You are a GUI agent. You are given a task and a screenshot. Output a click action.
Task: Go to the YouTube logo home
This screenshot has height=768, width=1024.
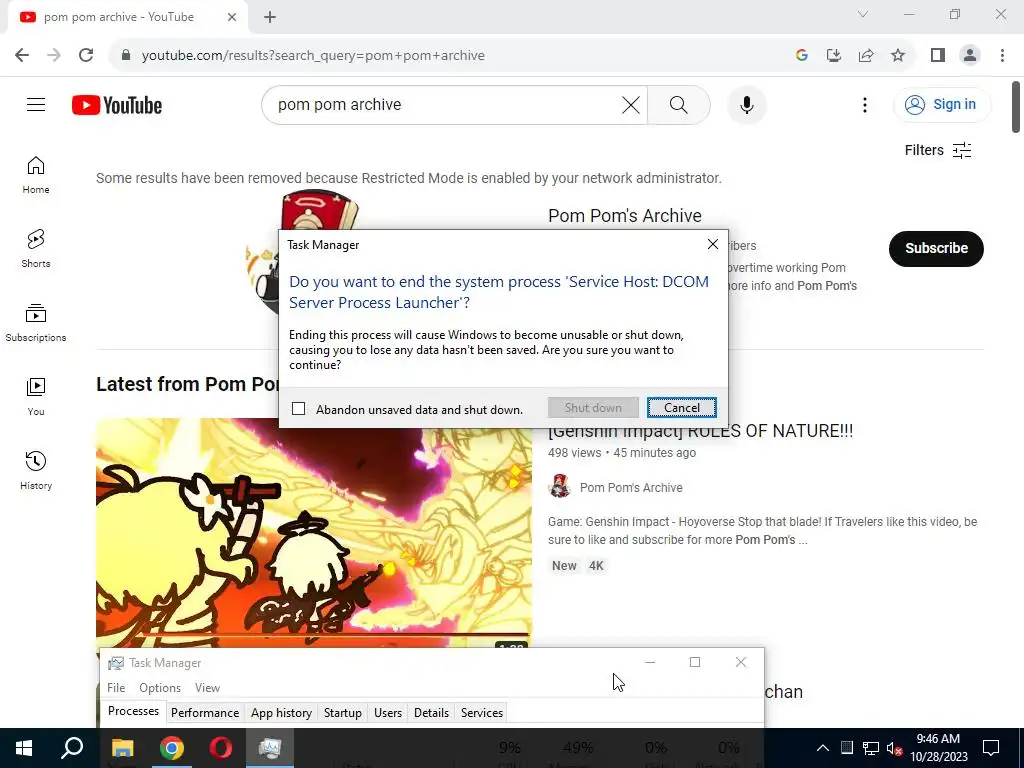[117, 105]
